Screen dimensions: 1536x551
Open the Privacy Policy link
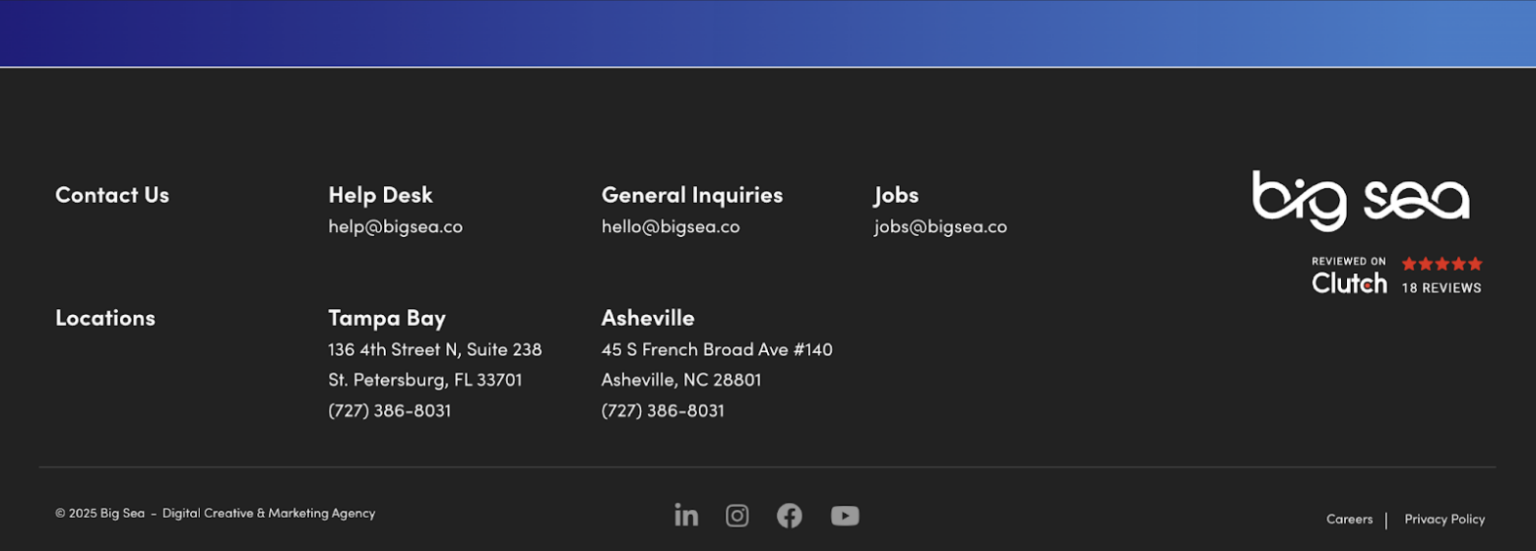[1444, 519]
